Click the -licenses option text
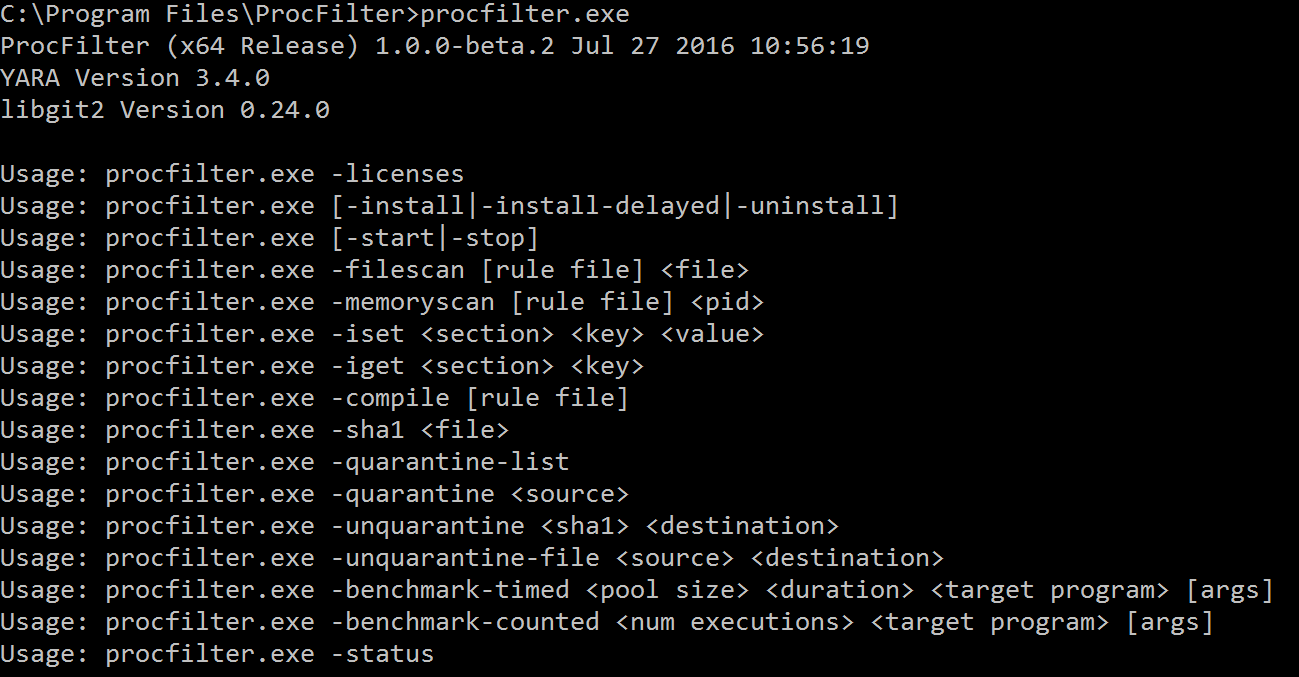The height and width of the screenshot is (677, 1299). [x=397, y=174]
